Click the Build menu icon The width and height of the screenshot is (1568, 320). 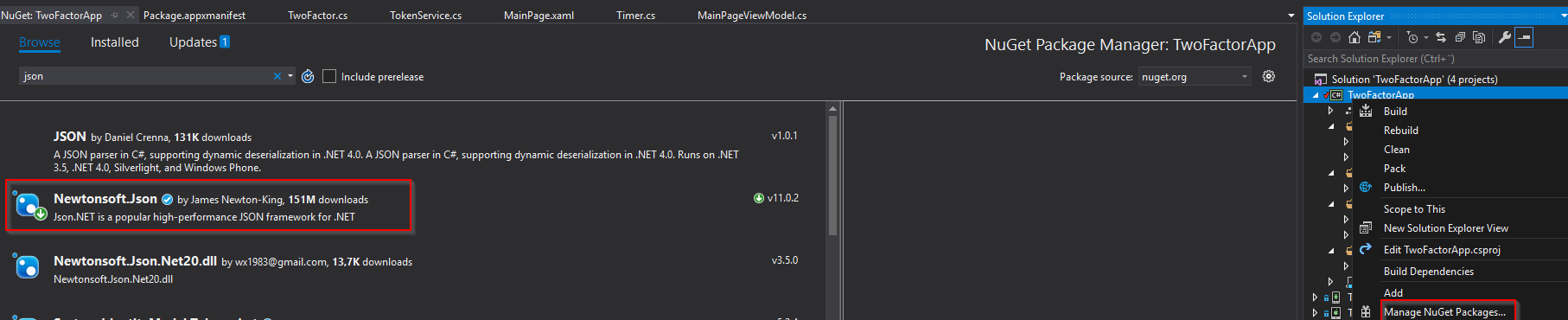1366,111
